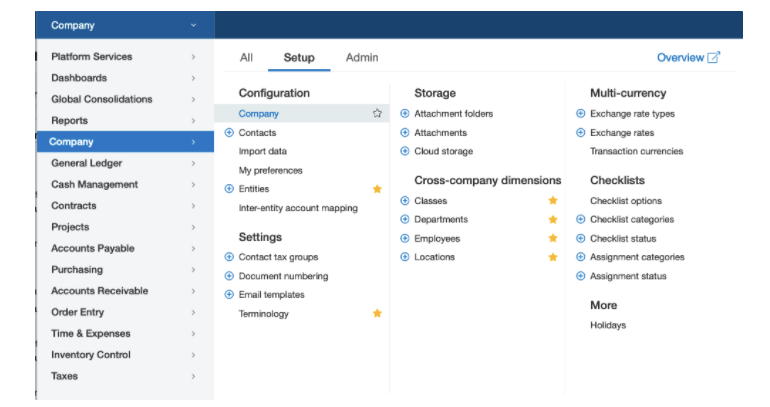Click plus icon beside Cloud storage
The image size is (770, 407).
pyautogui.click(x=405, y=151)
